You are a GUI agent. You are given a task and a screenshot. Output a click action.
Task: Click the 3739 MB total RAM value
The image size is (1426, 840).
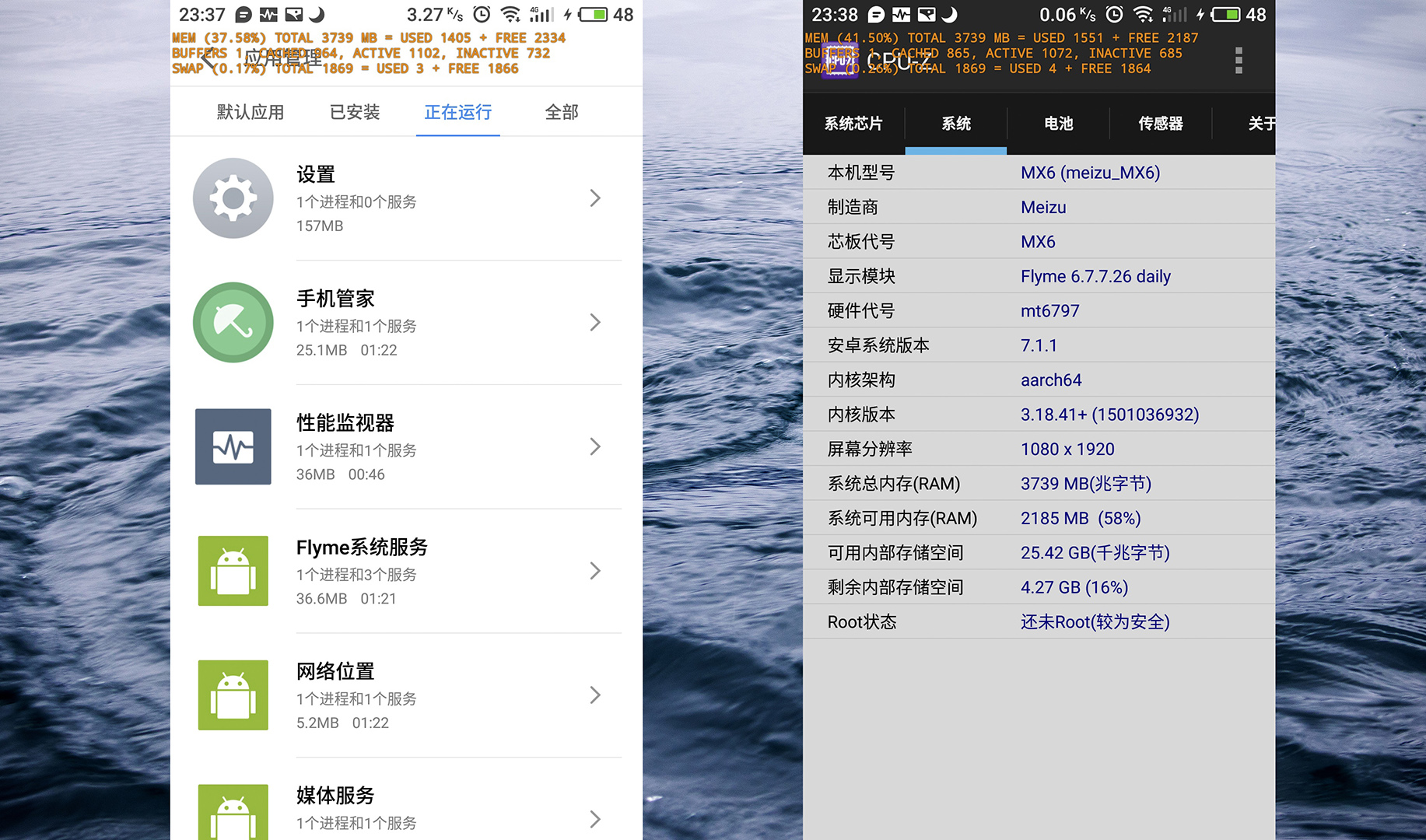coord(1086,484)
